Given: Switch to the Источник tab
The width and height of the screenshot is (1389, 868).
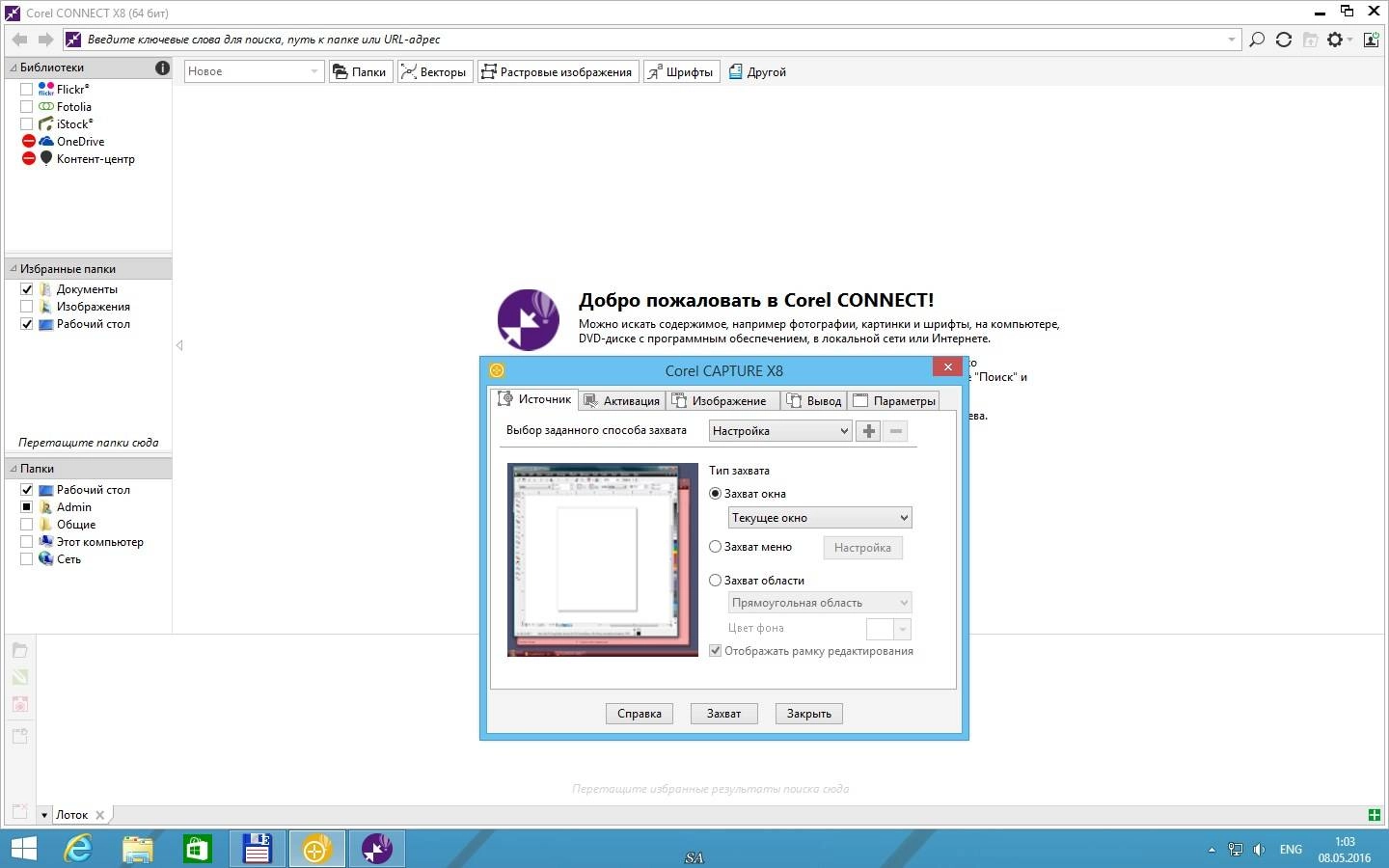Looking at the screenshot, I should point(534,399).
